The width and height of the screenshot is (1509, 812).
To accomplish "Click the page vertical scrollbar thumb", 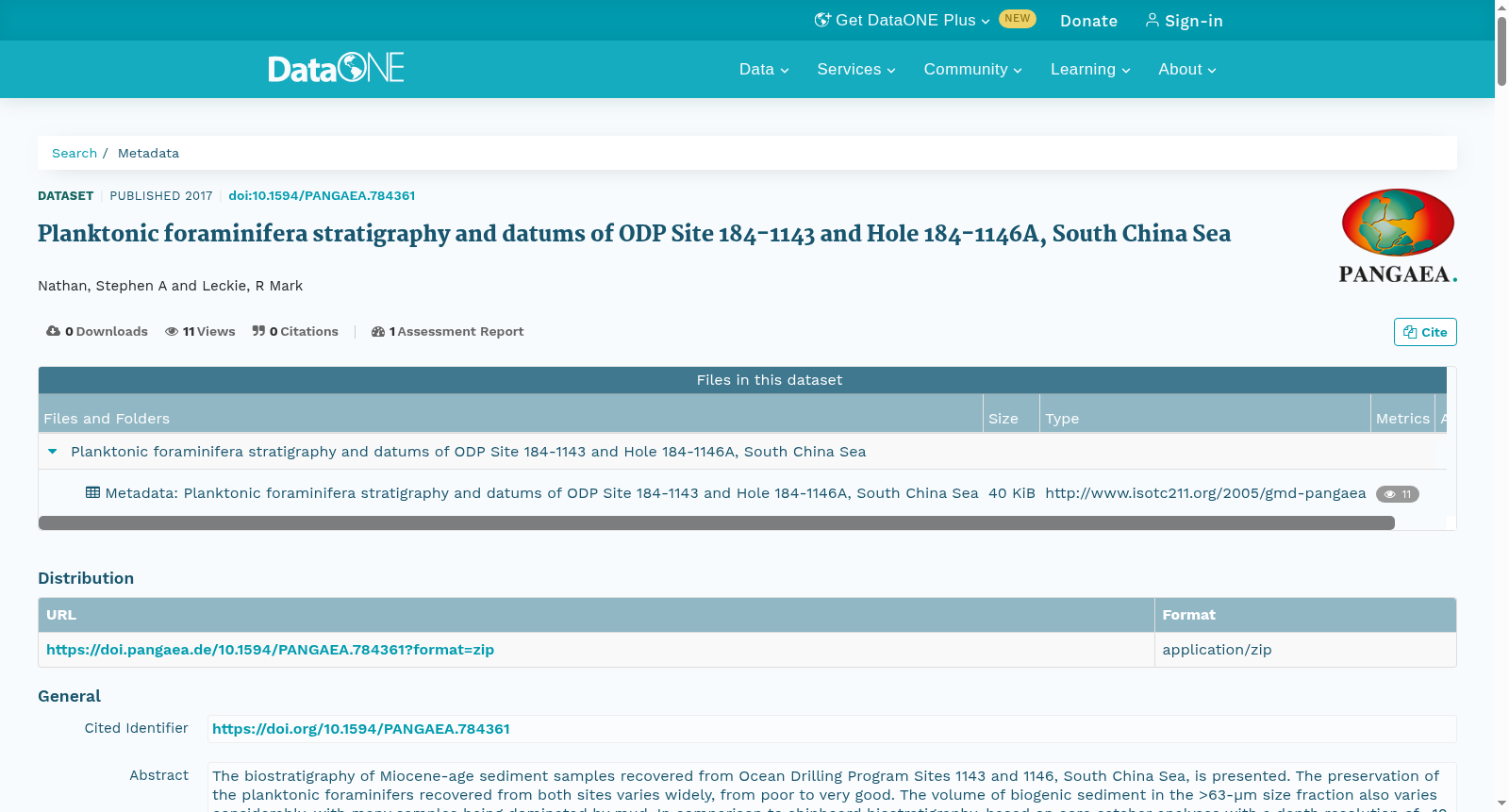I will click(1501, 52).
